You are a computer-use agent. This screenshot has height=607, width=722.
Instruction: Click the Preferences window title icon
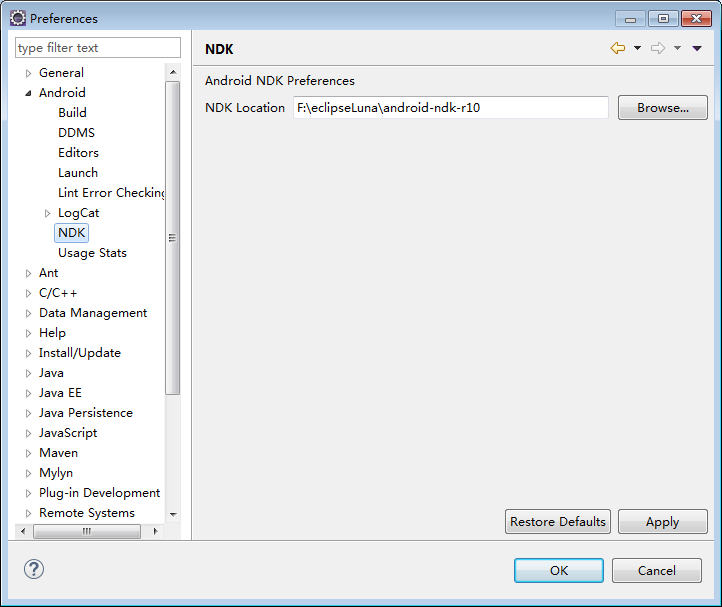pyautogui.click(x=18, y=18)
